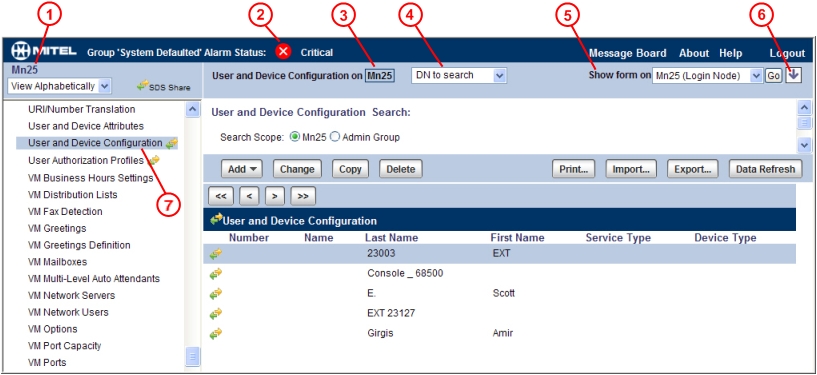Open URI/Number Translation form
Image resolution: width=817 pixels, height=375 pixels.
[82, 109]
